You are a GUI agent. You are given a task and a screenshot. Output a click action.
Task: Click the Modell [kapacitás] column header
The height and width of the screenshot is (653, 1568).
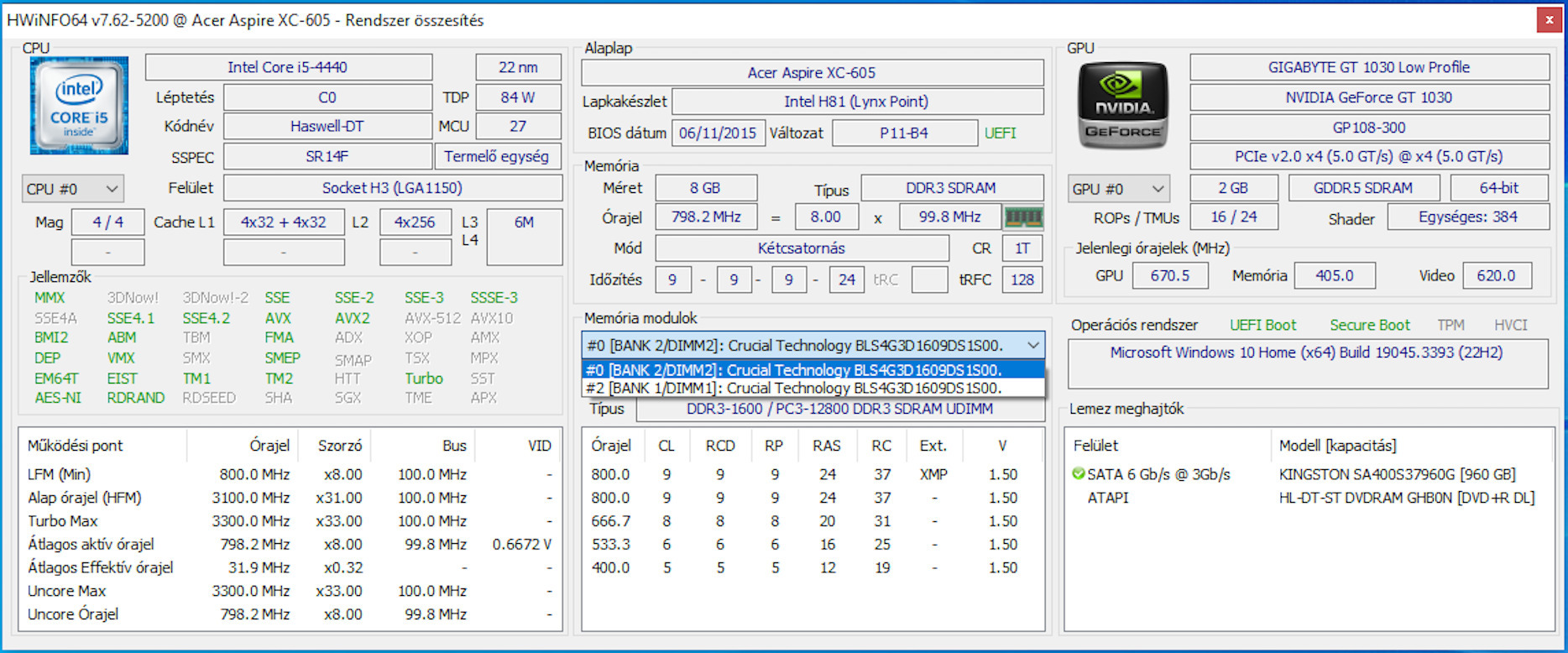point(1337,446)
